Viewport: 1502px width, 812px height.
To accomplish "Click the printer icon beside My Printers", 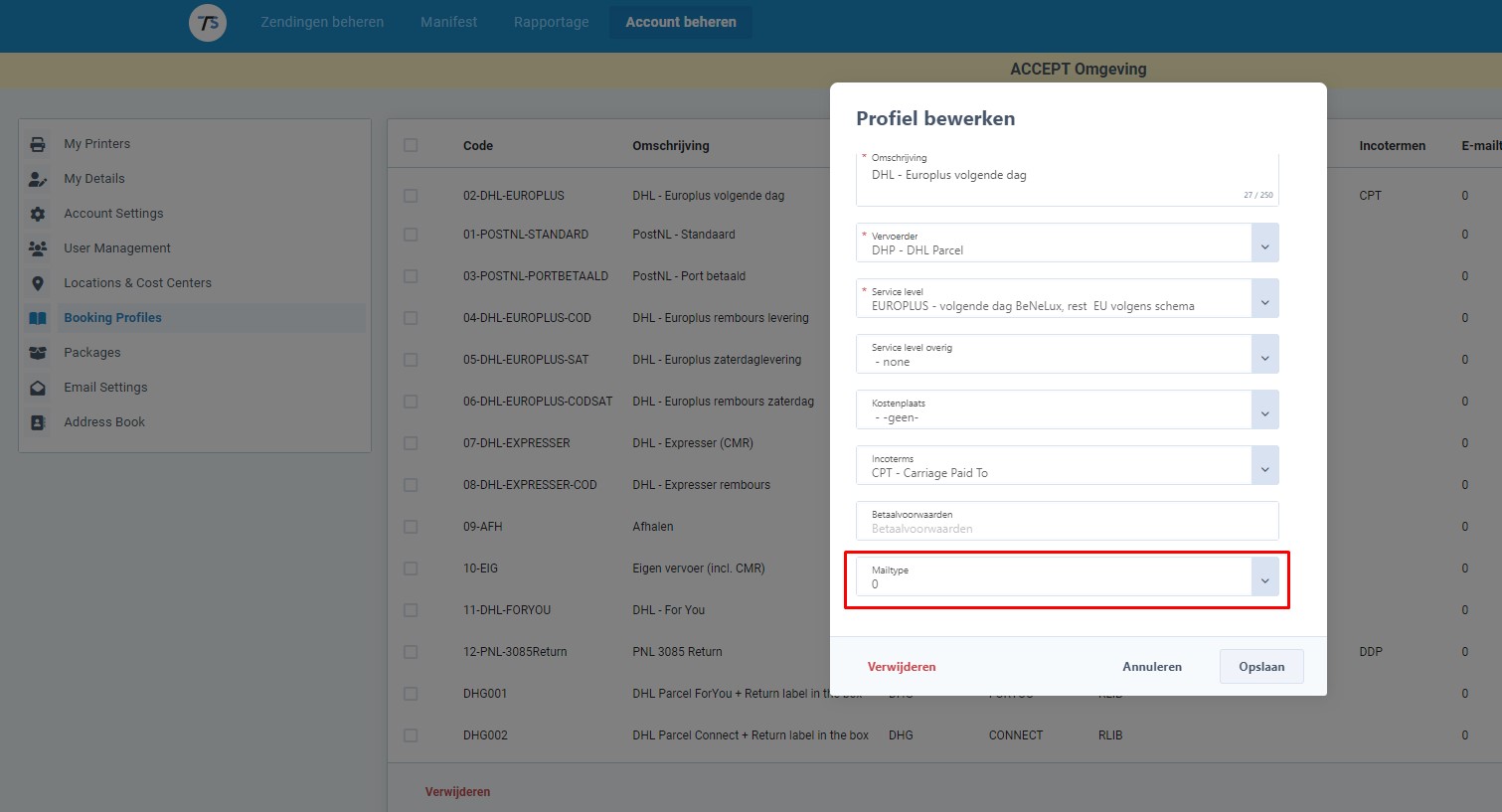I will [x=38, y=144].
